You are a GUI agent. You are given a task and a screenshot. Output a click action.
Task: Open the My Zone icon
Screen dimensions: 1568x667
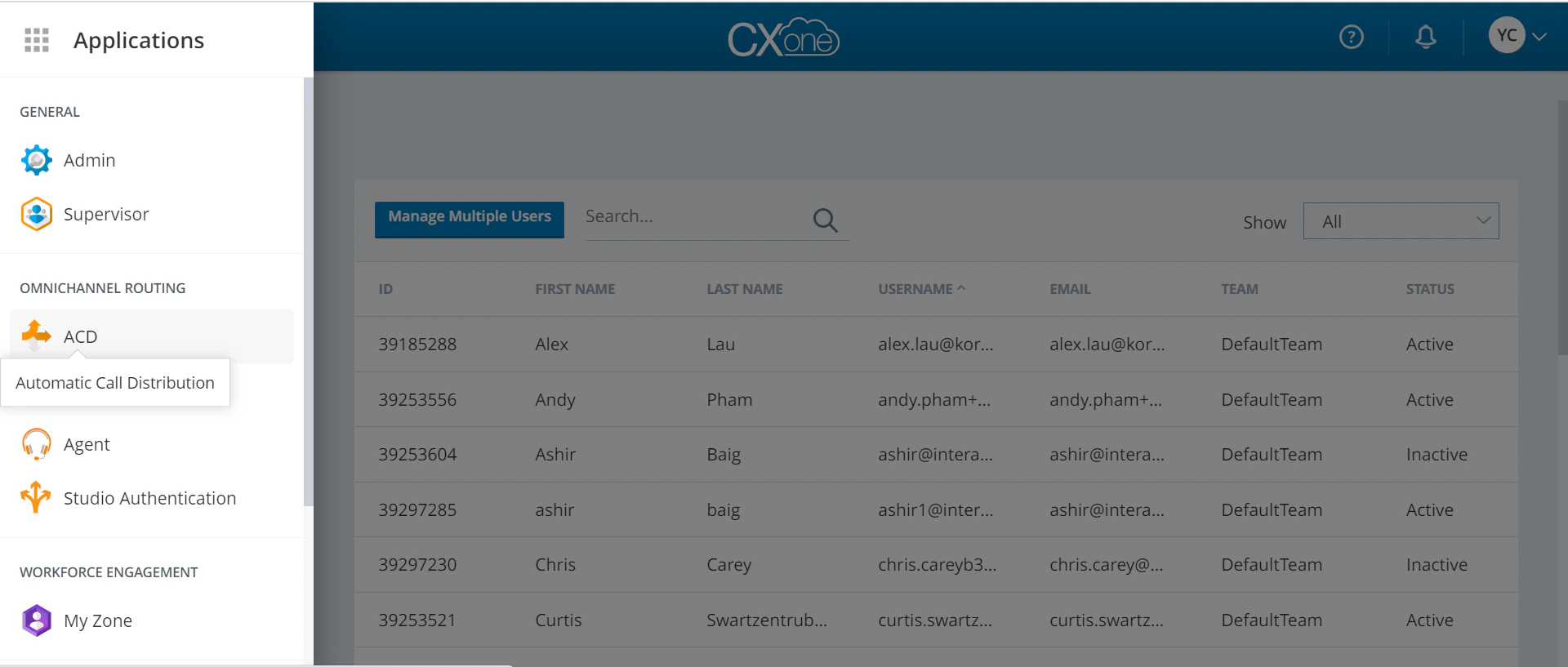coord(36,620)
